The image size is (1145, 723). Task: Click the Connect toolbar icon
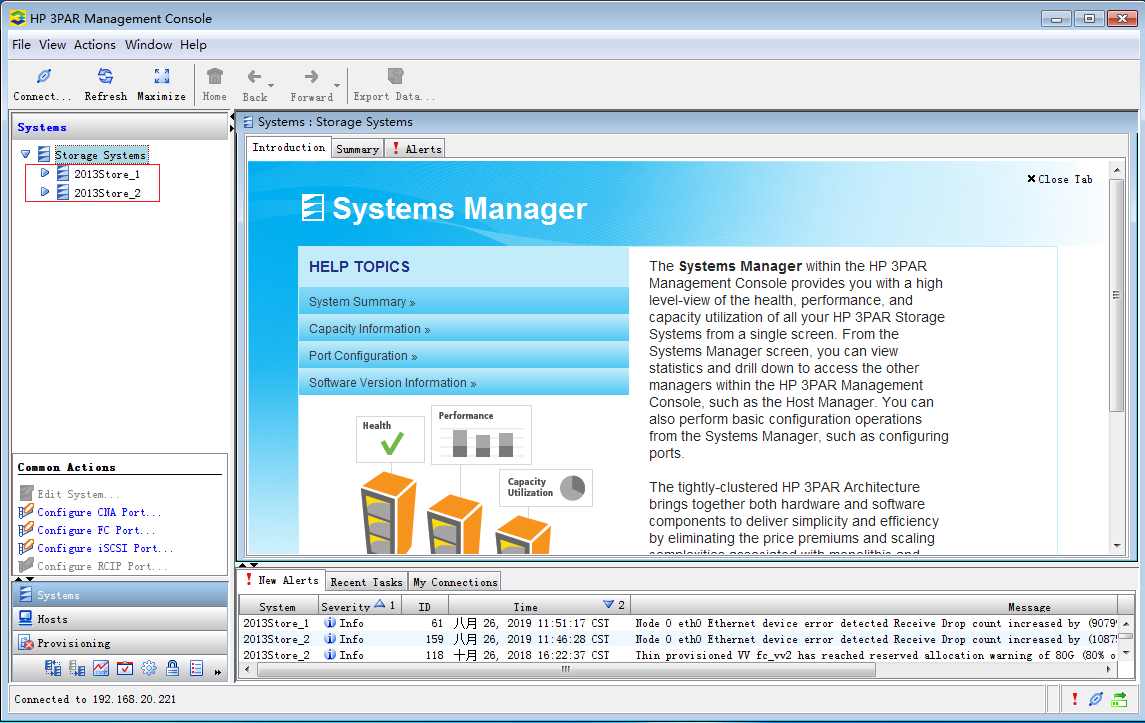click(x=42, y=84)
